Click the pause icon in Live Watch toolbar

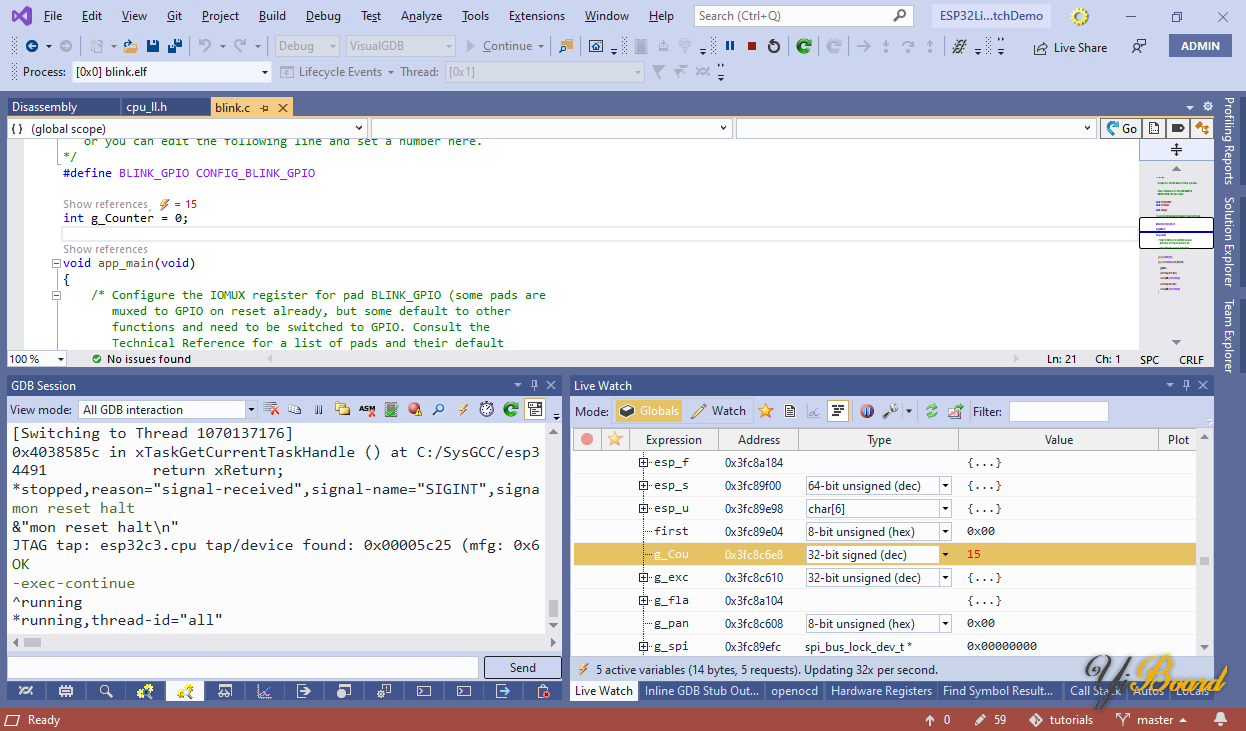click(x=866, y=411)
